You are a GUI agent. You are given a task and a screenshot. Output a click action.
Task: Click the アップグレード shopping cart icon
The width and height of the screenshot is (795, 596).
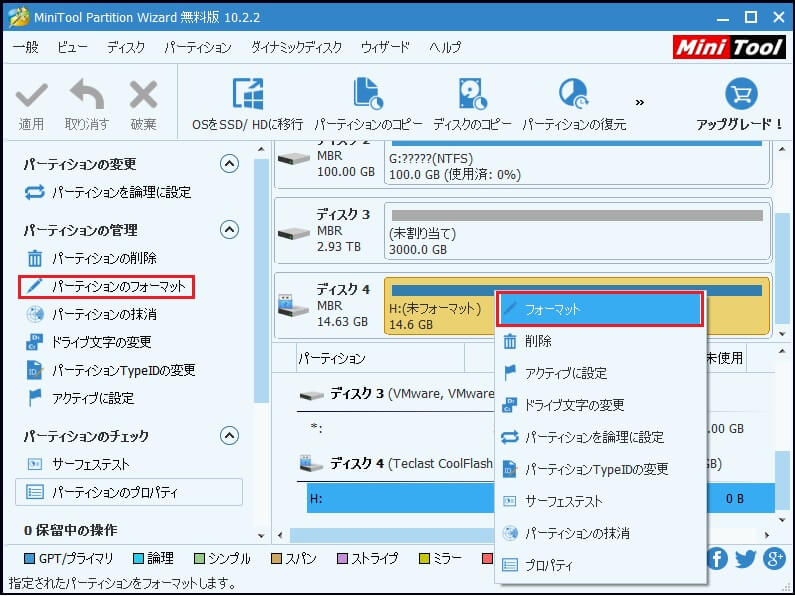741,94
